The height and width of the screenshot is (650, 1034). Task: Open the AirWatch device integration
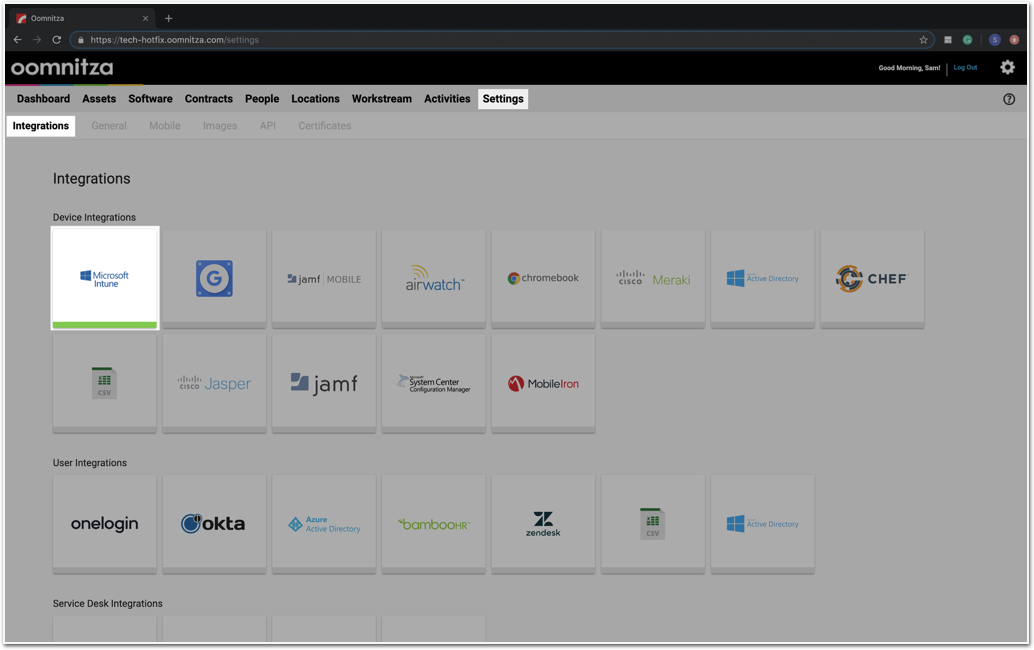point(434,279)
